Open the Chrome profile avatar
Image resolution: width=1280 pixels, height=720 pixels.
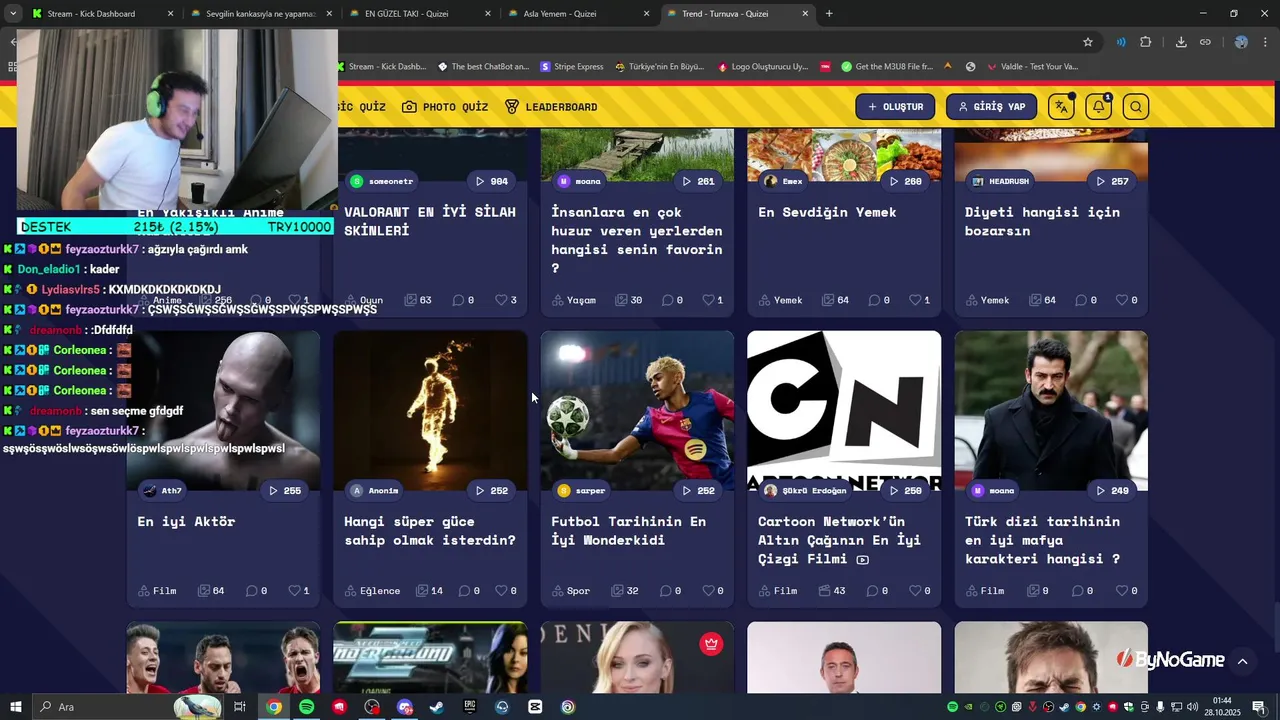1241,42
